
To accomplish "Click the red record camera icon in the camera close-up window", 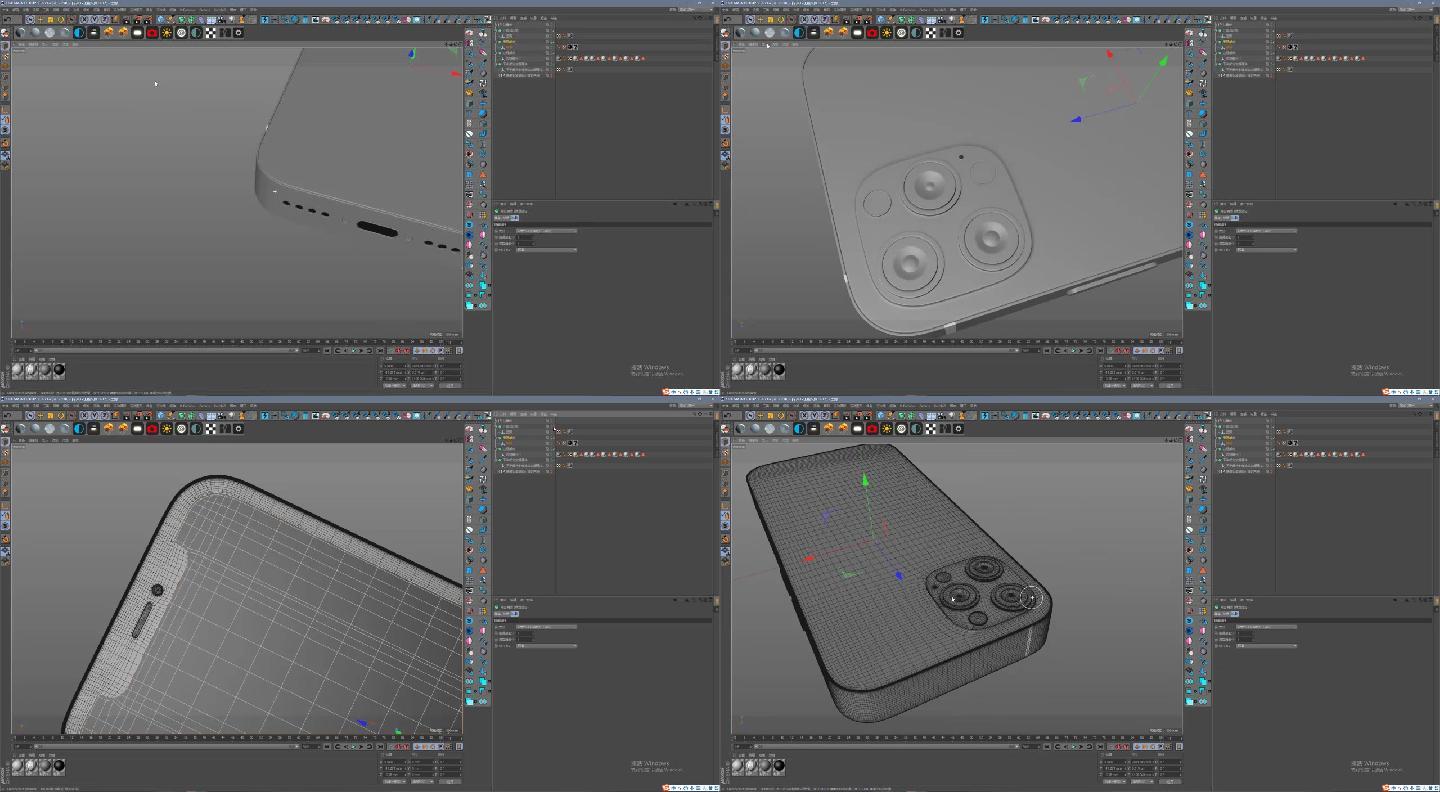I will 872,33.
